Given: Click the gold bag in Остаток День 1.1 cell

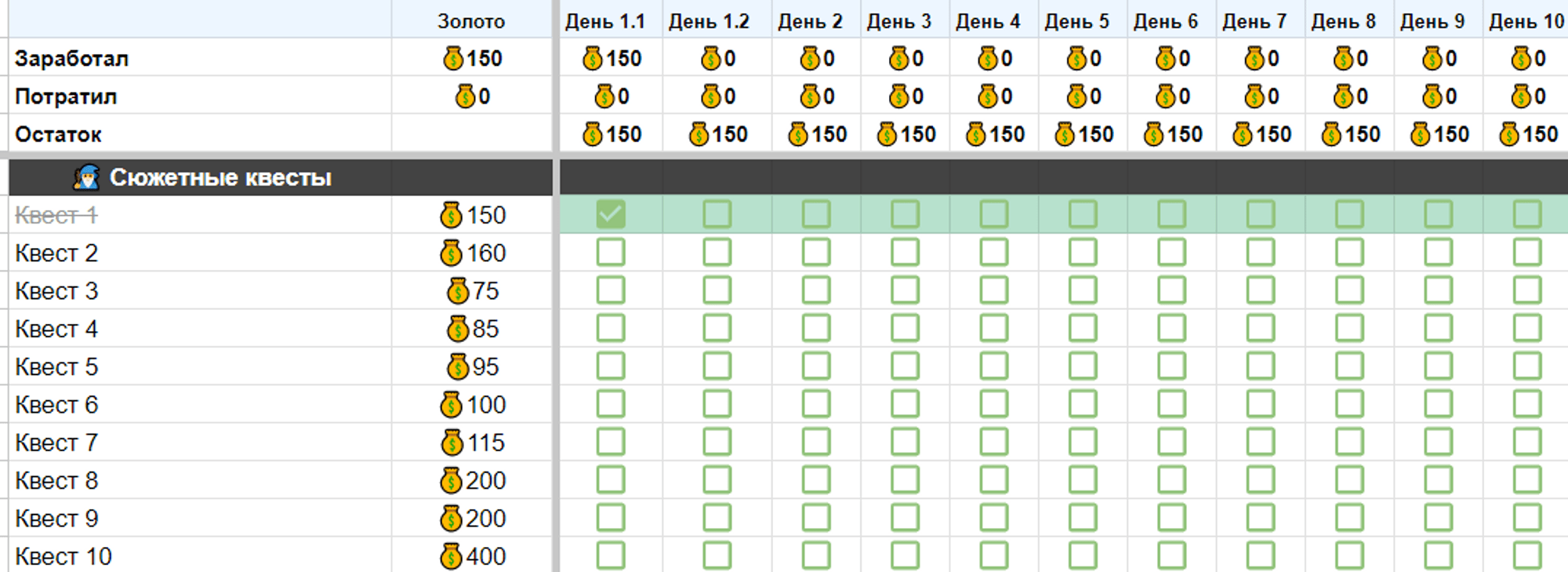Looking at the screenshot, I should tap(593, 134).
